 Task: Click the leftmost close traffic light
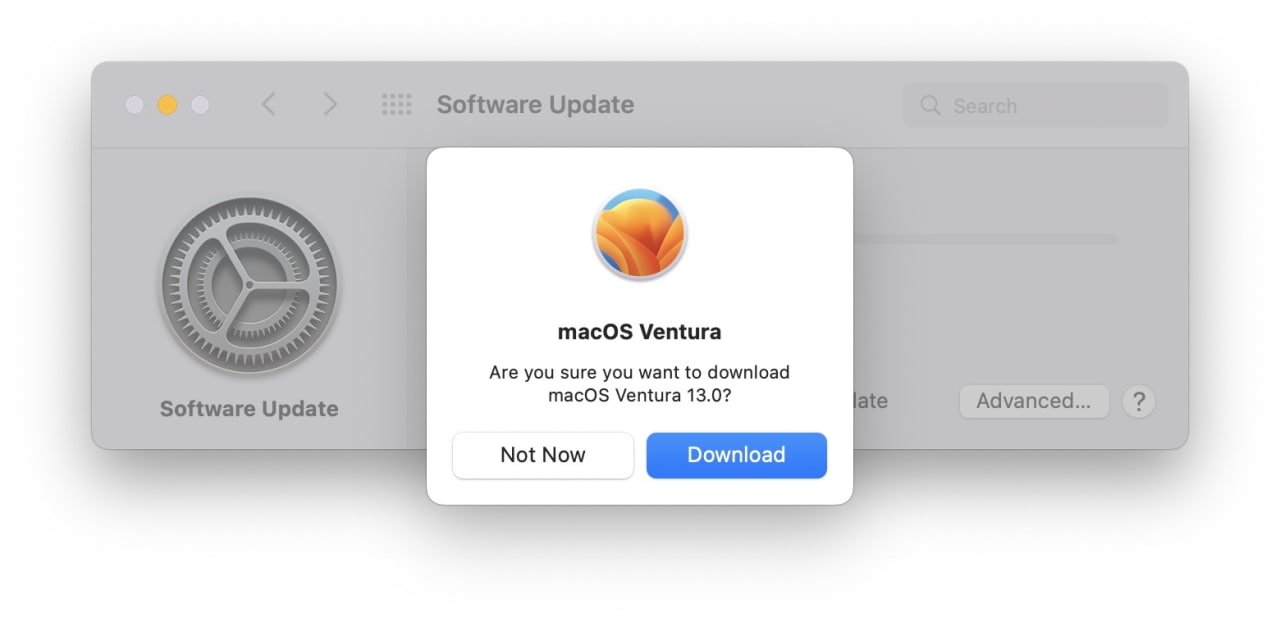tap(136, 104)
